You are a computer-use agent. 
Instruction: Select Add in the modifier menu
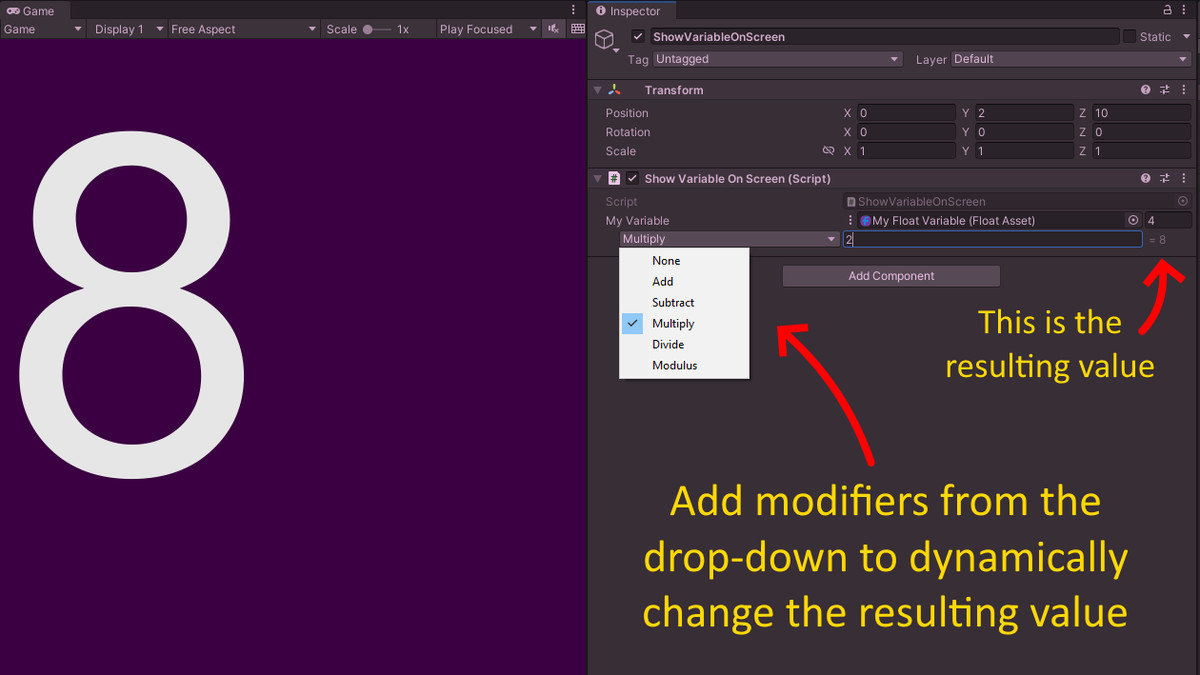(x=684, y=282)
